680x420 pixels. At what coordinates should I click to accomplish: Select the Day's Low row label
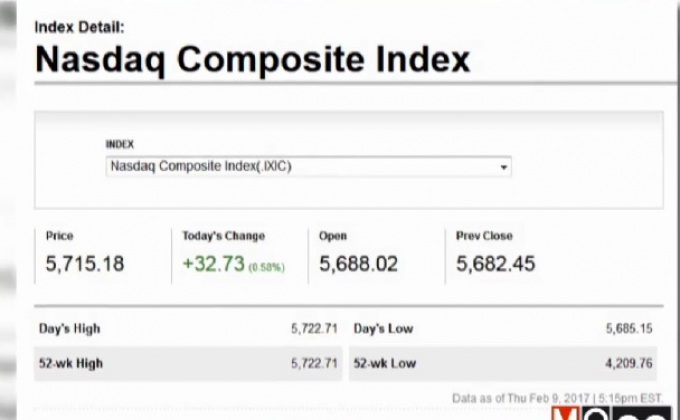tap(382, 329)
